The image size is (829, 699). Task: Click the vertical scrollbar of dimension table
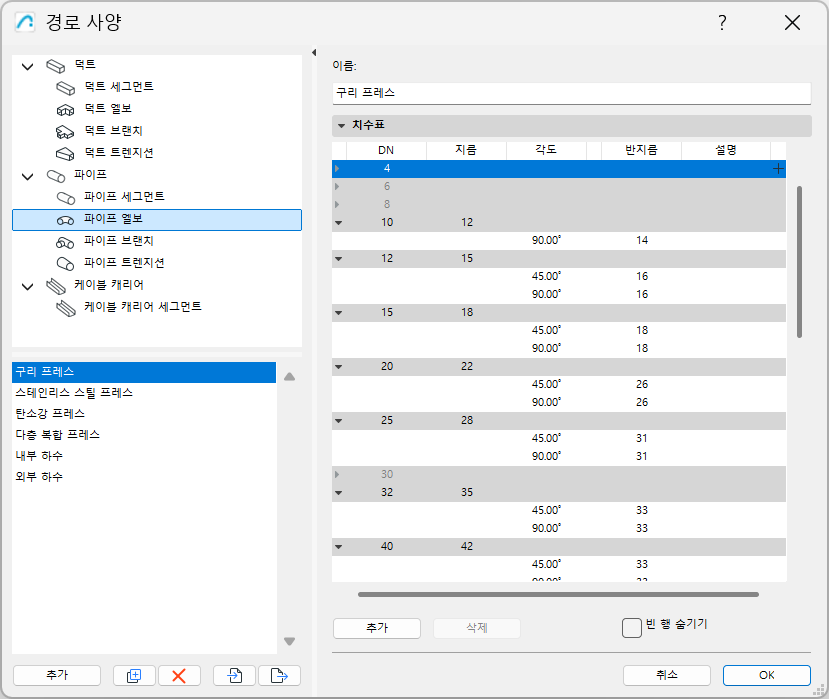click(799, 260)
